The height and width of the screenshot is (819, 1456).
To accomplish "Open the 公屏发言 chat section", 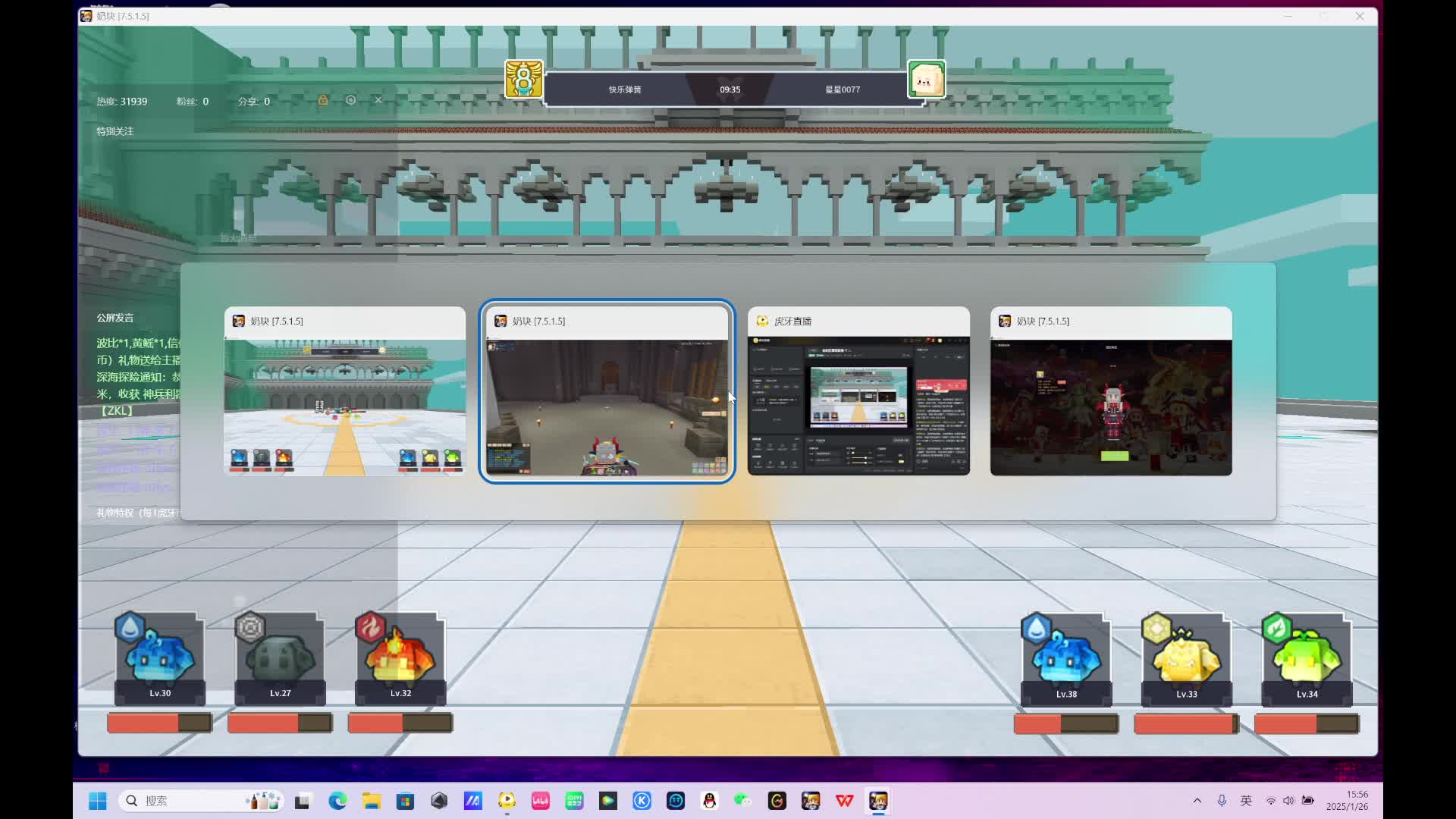I will 115,318.
